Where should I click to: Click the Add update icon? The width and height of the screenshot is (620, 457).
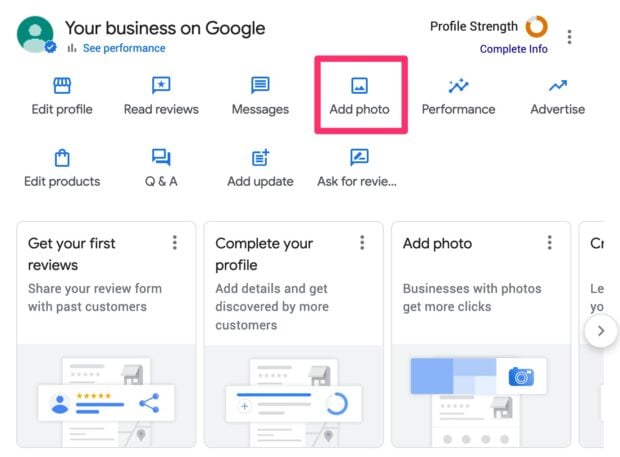(260, 158)
